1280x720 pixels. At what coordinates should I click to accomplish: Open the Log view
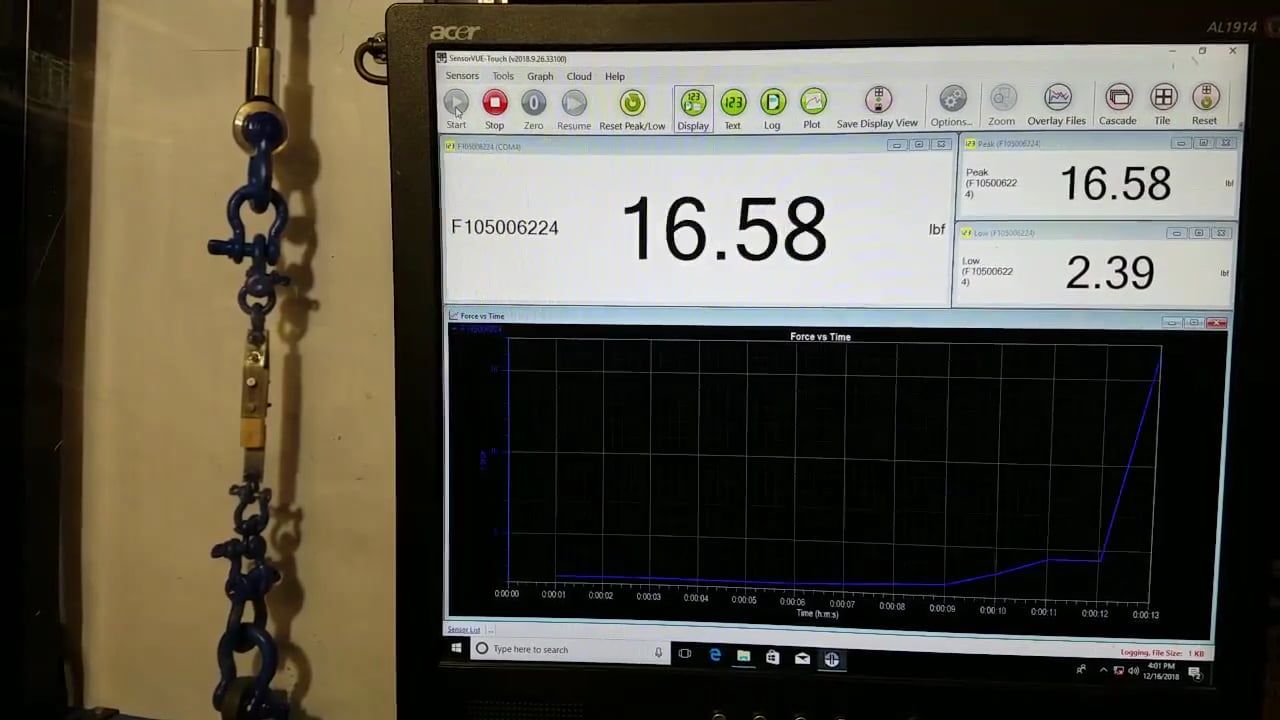click(x=772, y=109)
